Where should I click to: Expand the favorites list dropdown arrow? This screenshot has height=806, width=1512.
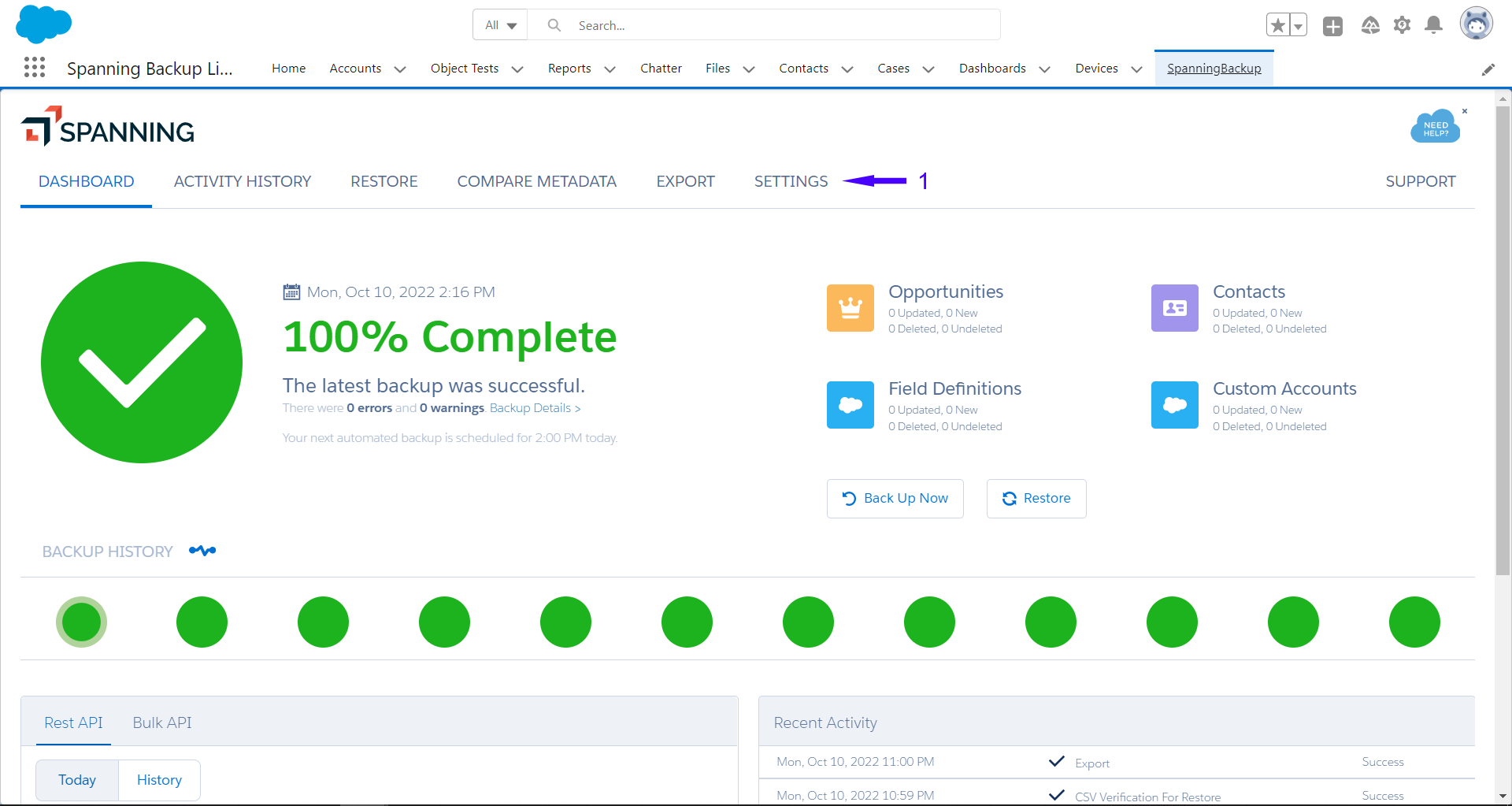pyautogui.click(x=1299, y=26)
